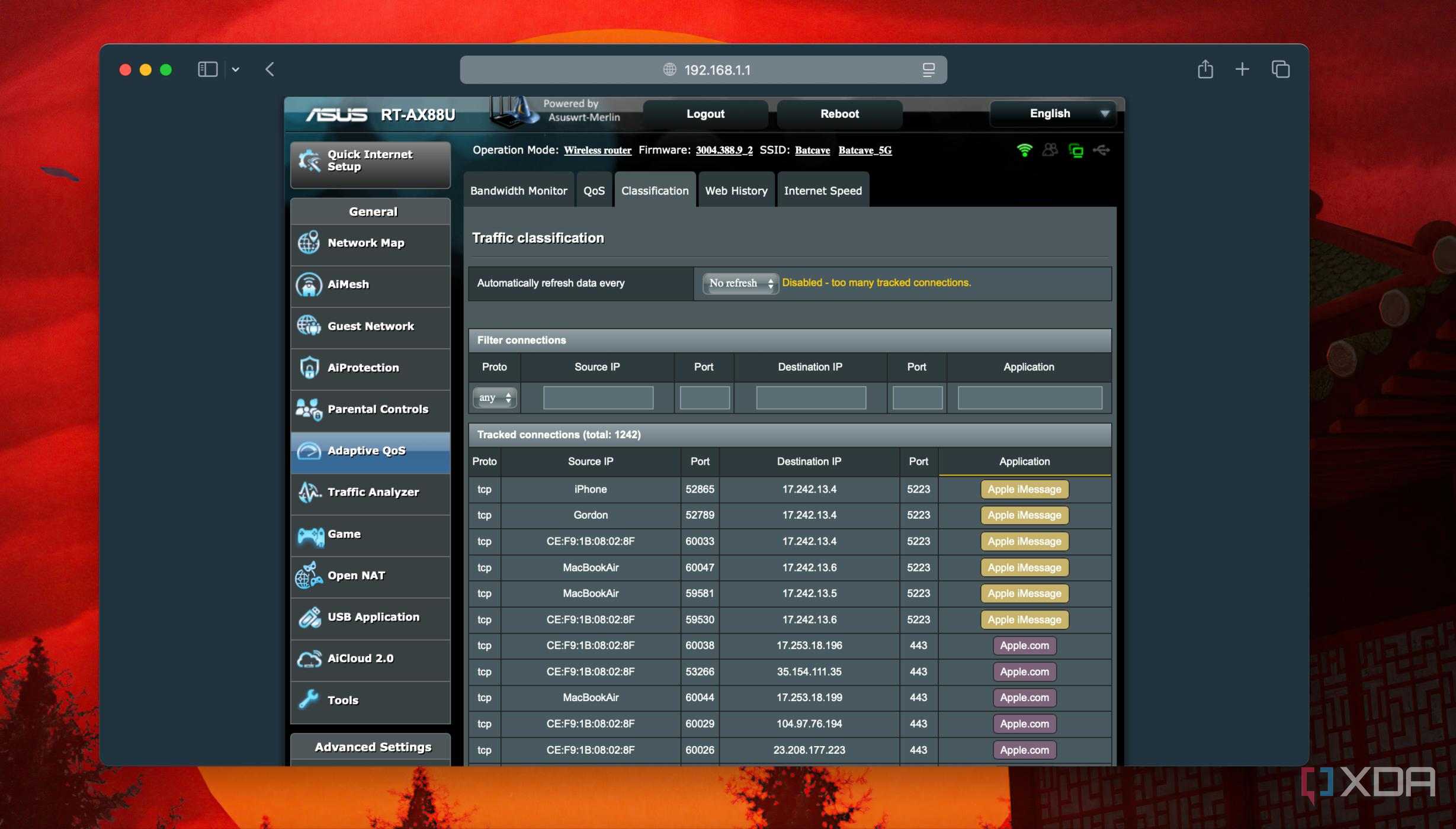Click the connected clients status icon
The width and height of the screenshot is (1456, 829).
pos(1050,150)
